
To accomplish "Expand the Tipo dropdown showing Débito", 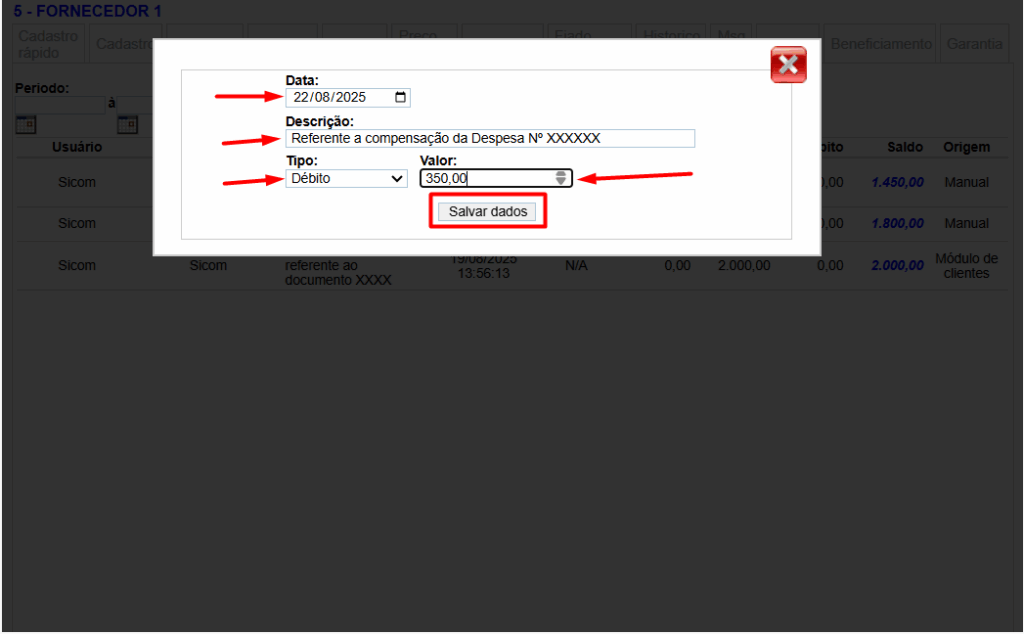I will click(x=346, y=178).
